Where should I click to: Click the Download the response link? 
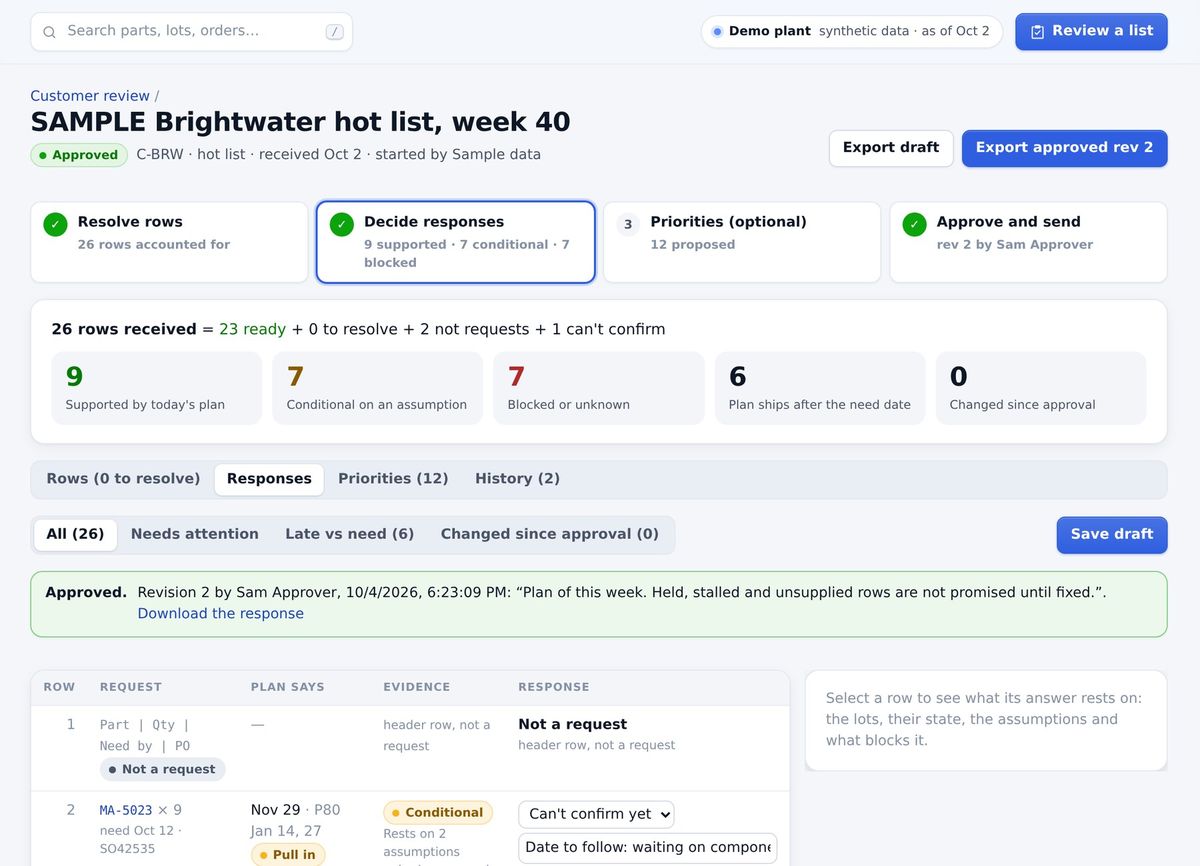coord(221,614)
